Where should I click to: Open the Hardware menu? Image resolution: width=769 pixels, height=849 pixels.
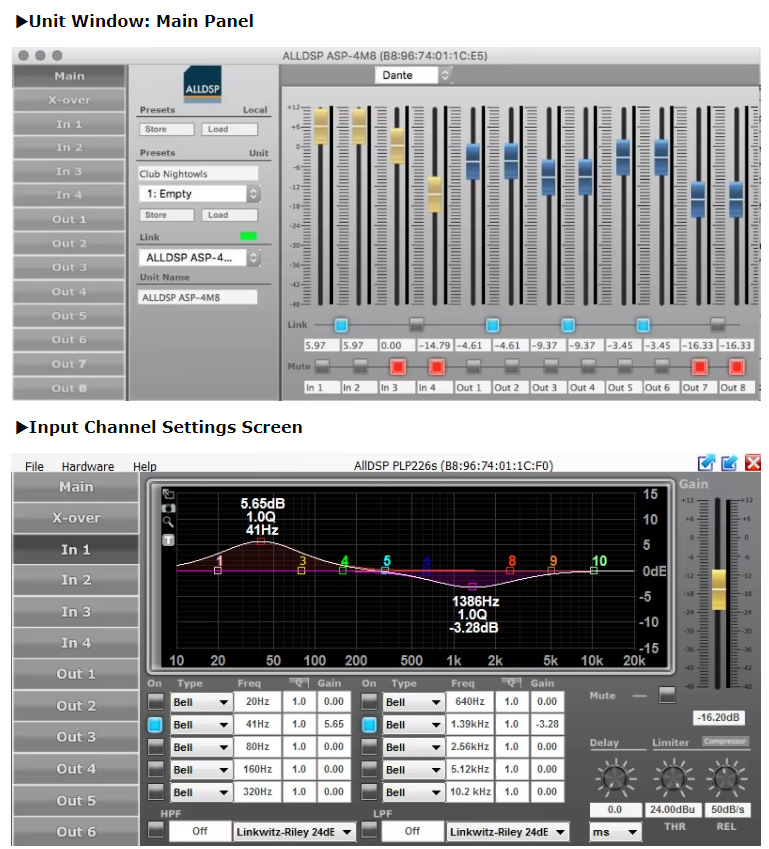pyautogui.click(x=88, y=466)
